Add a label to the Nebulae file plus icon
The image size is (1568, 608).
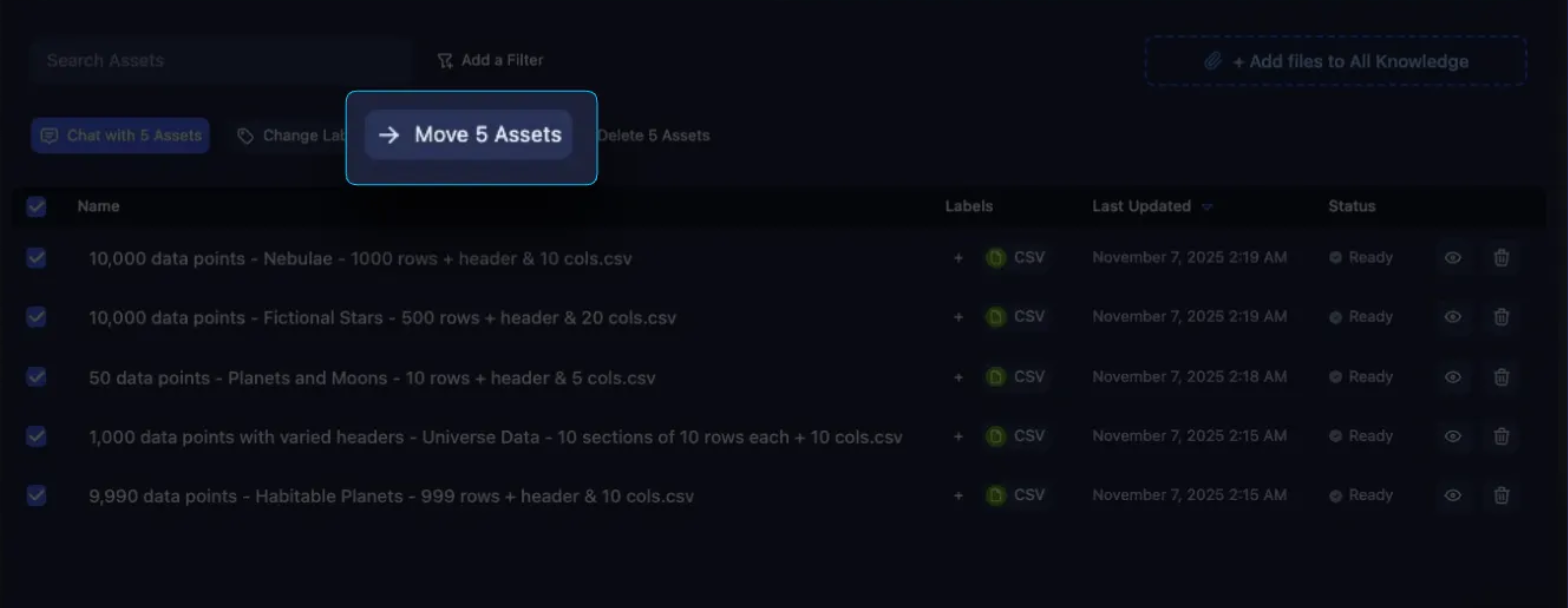coord(958,258)
